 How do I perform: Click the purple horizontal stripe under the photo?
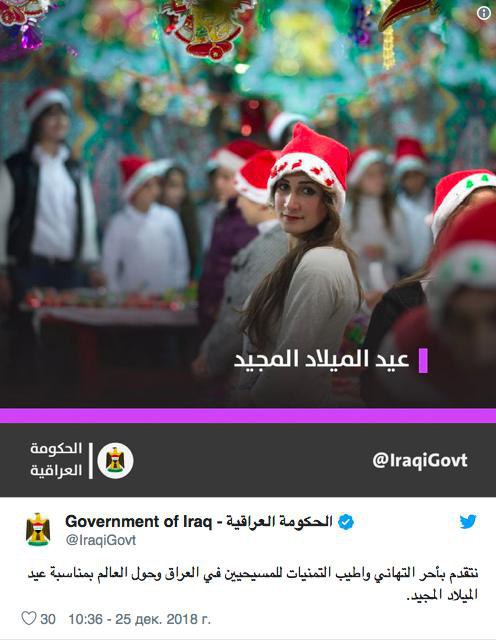(248, 416)
